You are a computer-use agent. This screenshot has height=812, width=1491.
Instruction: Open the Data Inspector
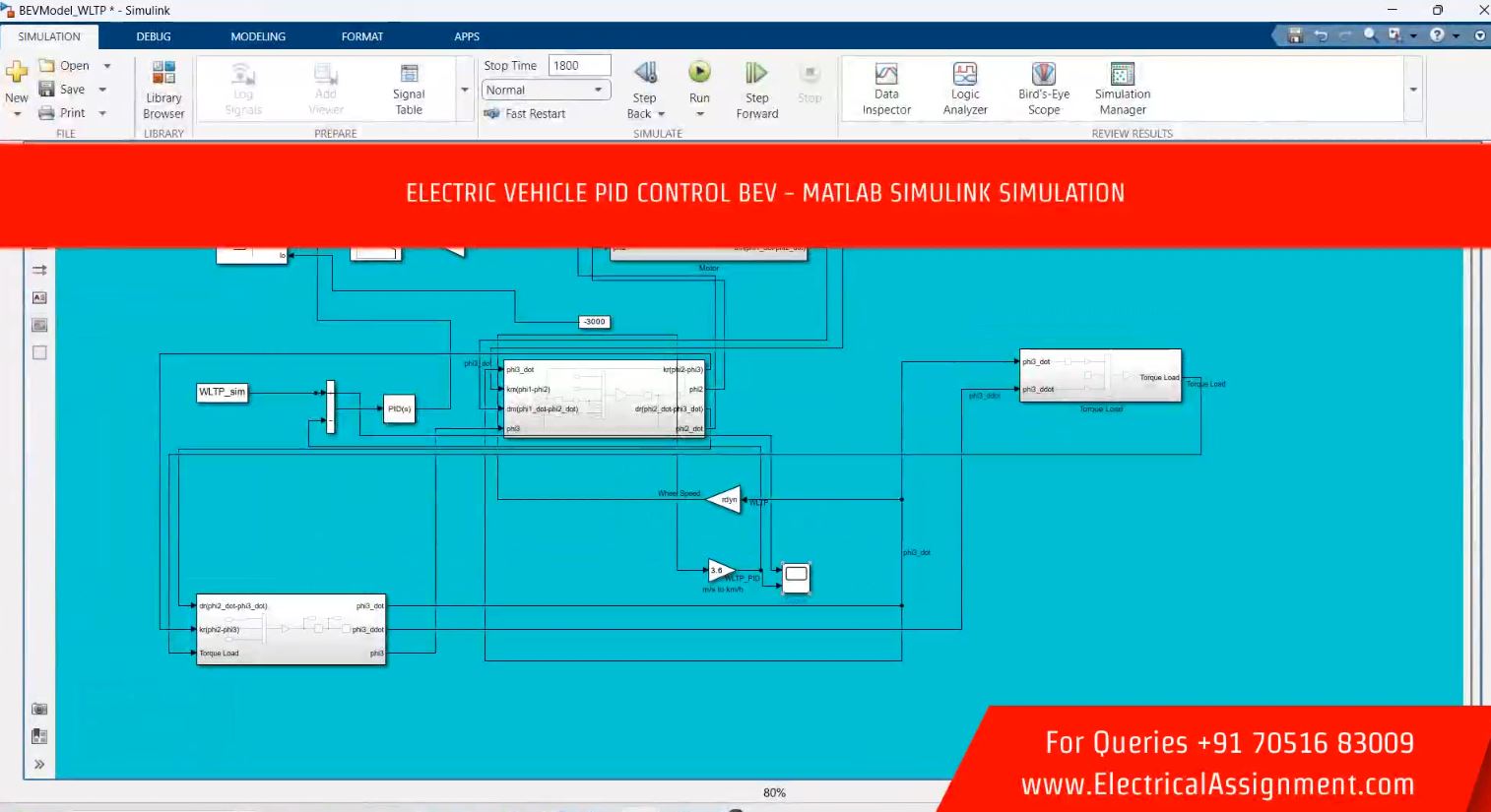(x=886, y=89)
